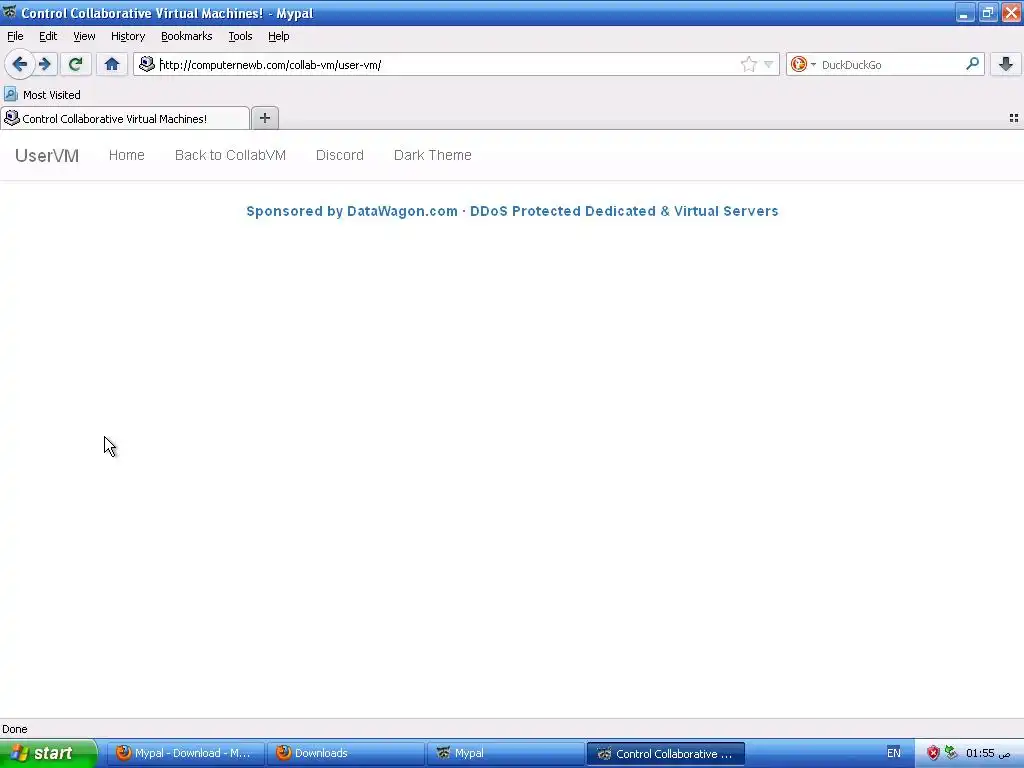
Task: Open the Windows start menu
Action: (x=48, y=753)
